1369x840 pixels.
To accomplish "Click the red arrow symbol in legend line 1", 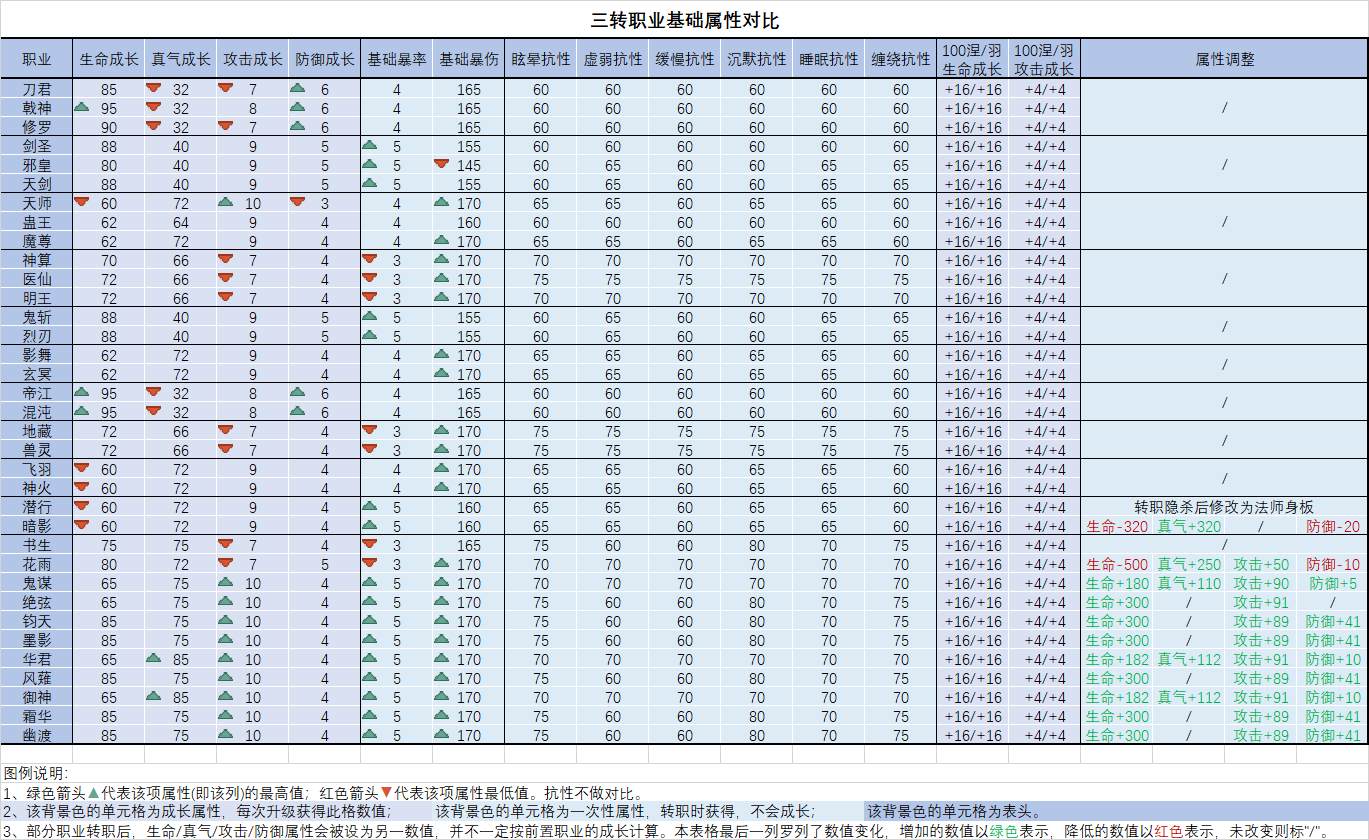I will pyautogui.click(x=387, y=792).
